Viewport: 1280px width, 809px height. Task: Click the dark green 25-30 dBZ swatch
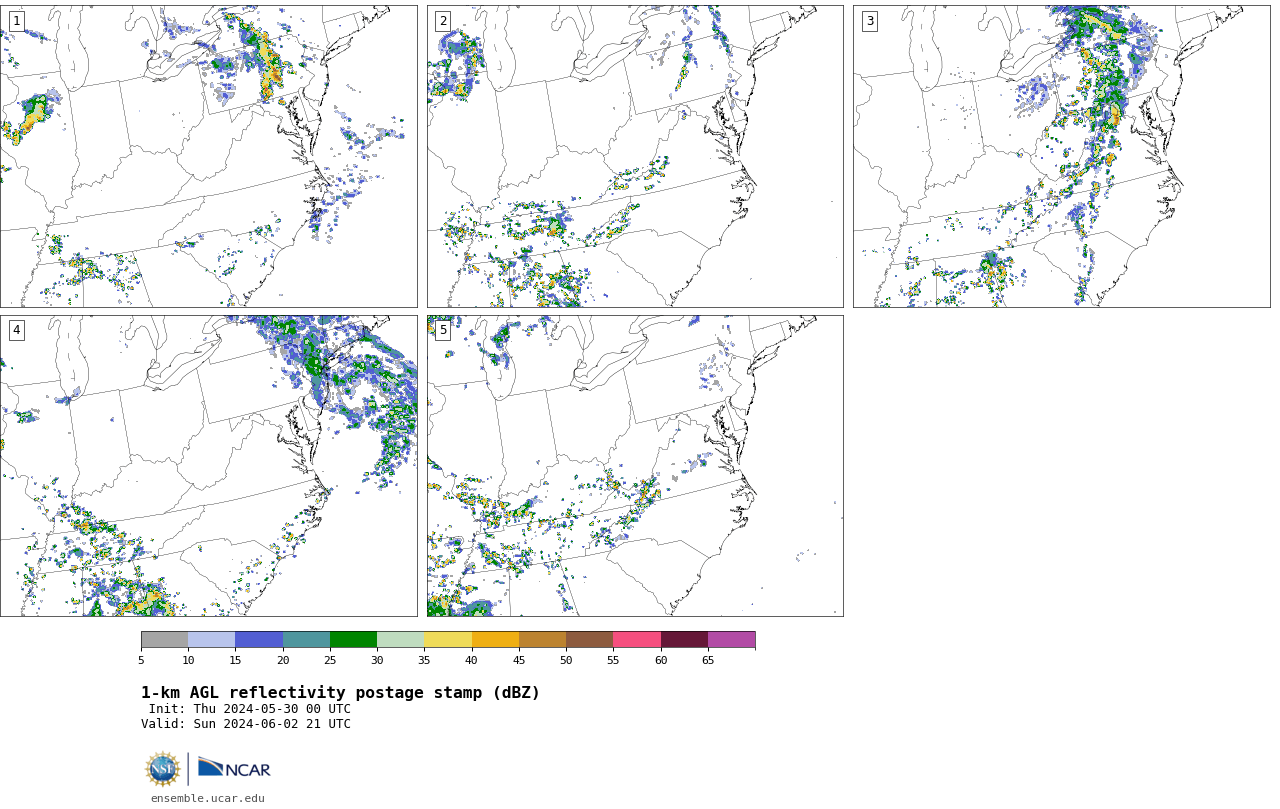[x=353, y=640]
